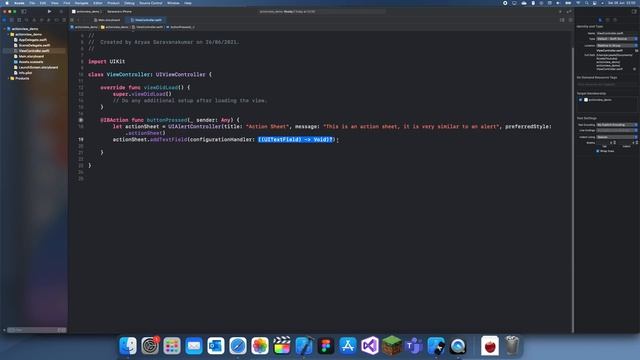Click the Tab width stepper
Screen dimensions: 640x360
(x=615, y=143)
